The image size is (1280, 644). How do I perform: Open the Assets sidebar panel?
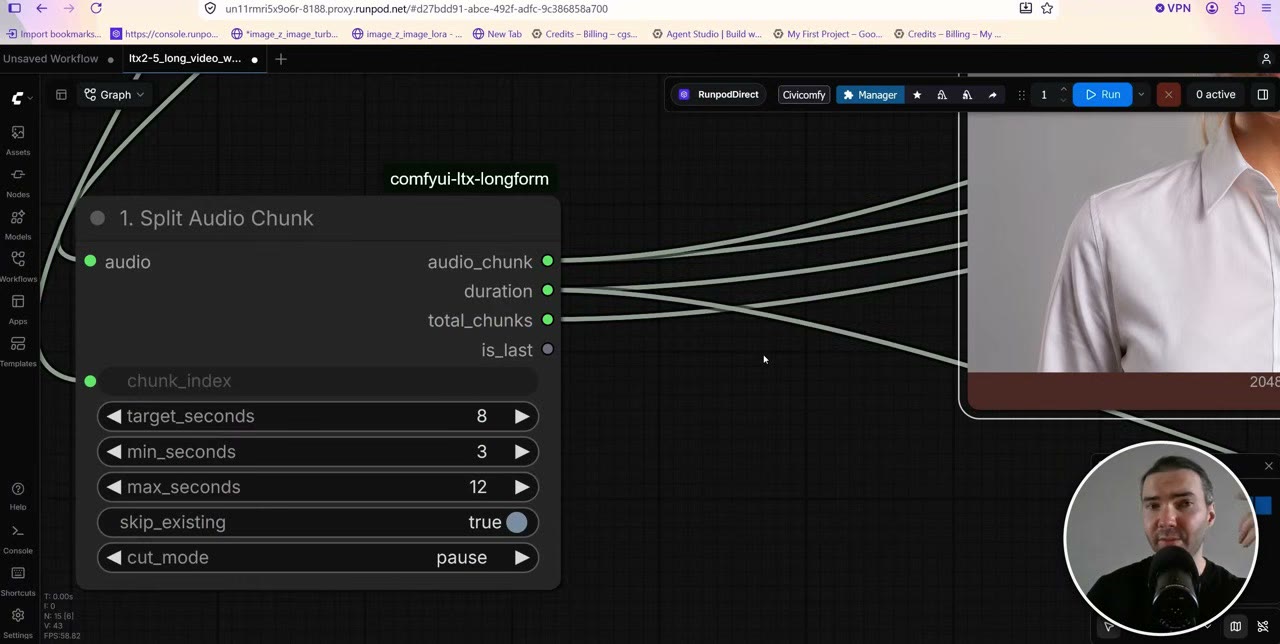(17, 140)
